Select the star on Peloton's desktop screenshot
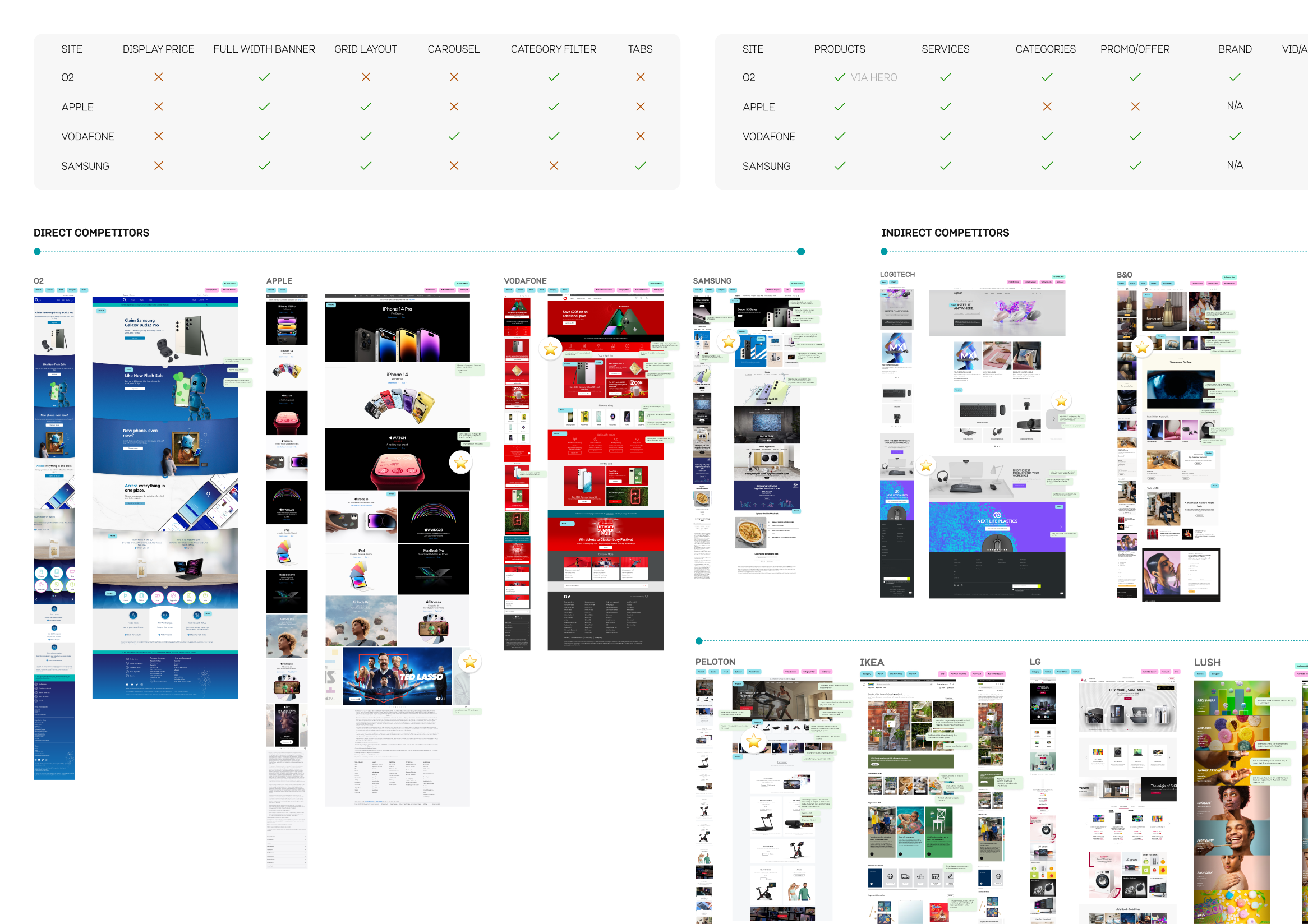This screenshot has height=924, width=1308. tap(754, 741)
